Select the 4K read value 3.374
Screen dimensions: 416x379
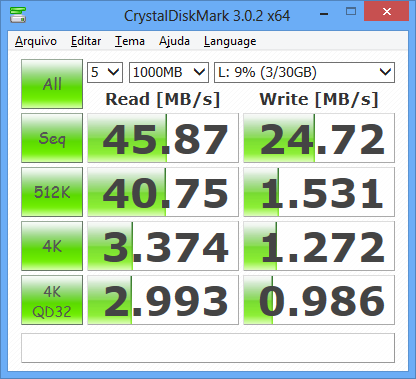click(163, 246)
